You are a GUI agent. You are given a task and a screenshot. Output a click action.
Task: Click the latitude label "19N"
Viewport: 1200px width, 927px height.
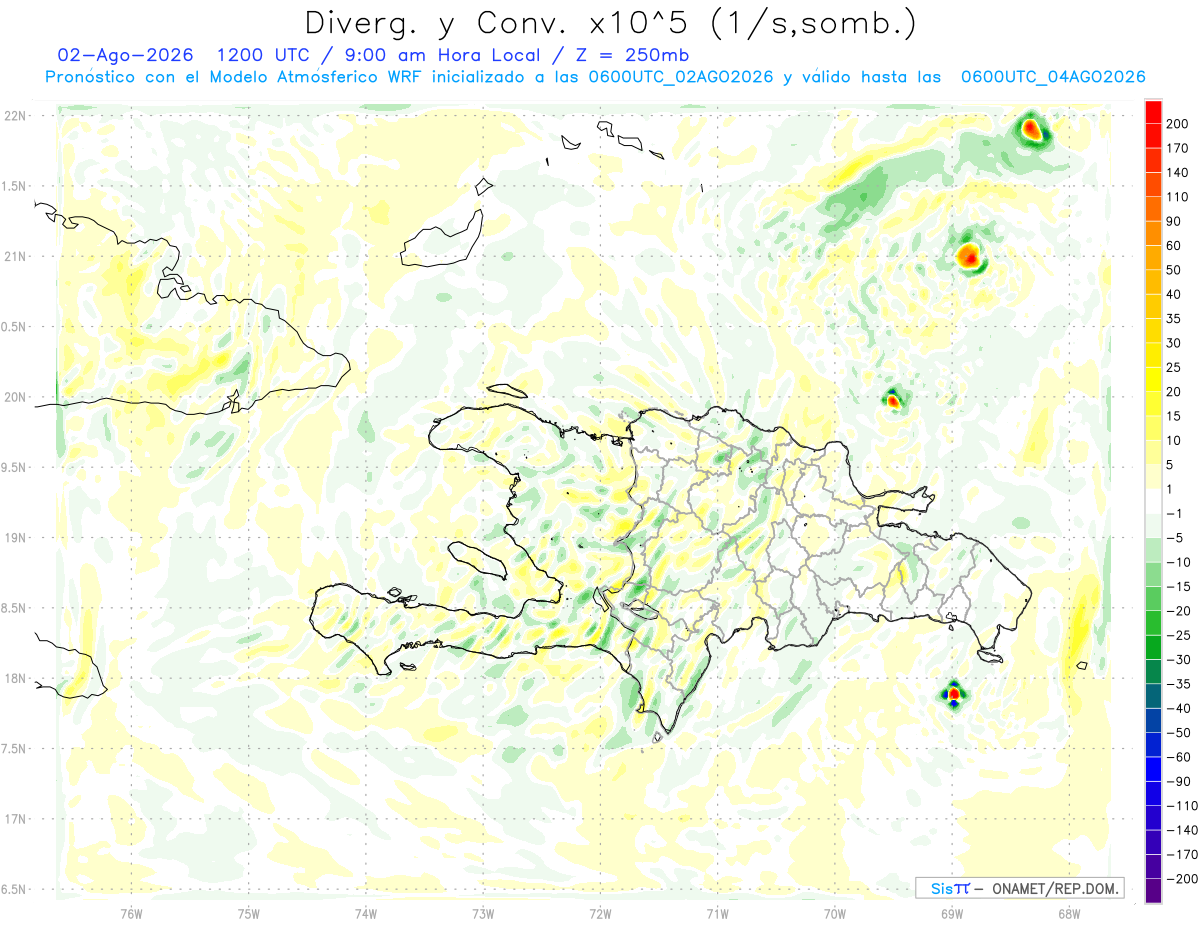pyautogui.click(x=15, y=538)
